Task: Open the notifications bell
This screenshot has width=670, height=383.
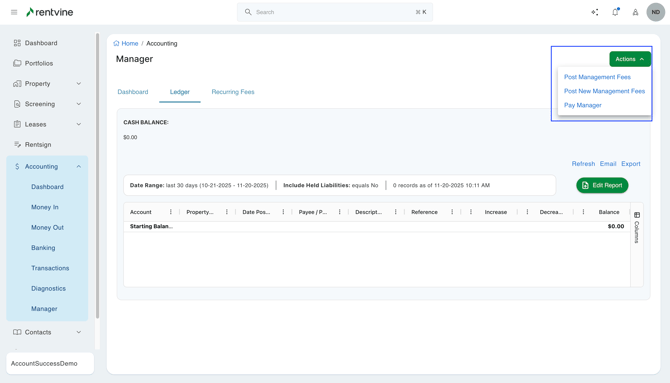Action: click(x=615, y=12)
